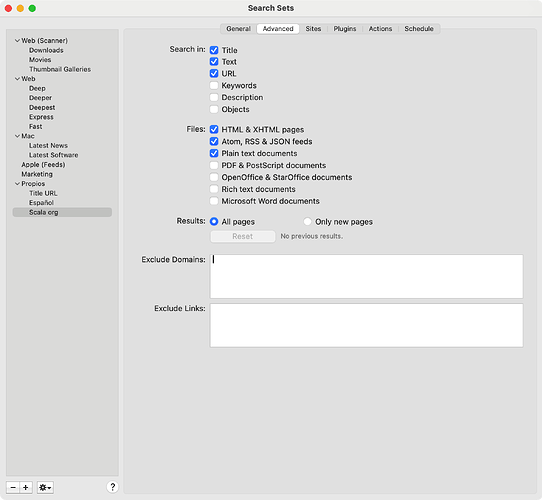The height and width of the screenshot is (500, 542).
Task: Enable Microsoft Word documents checkbox
Action: tap(214, 201)
